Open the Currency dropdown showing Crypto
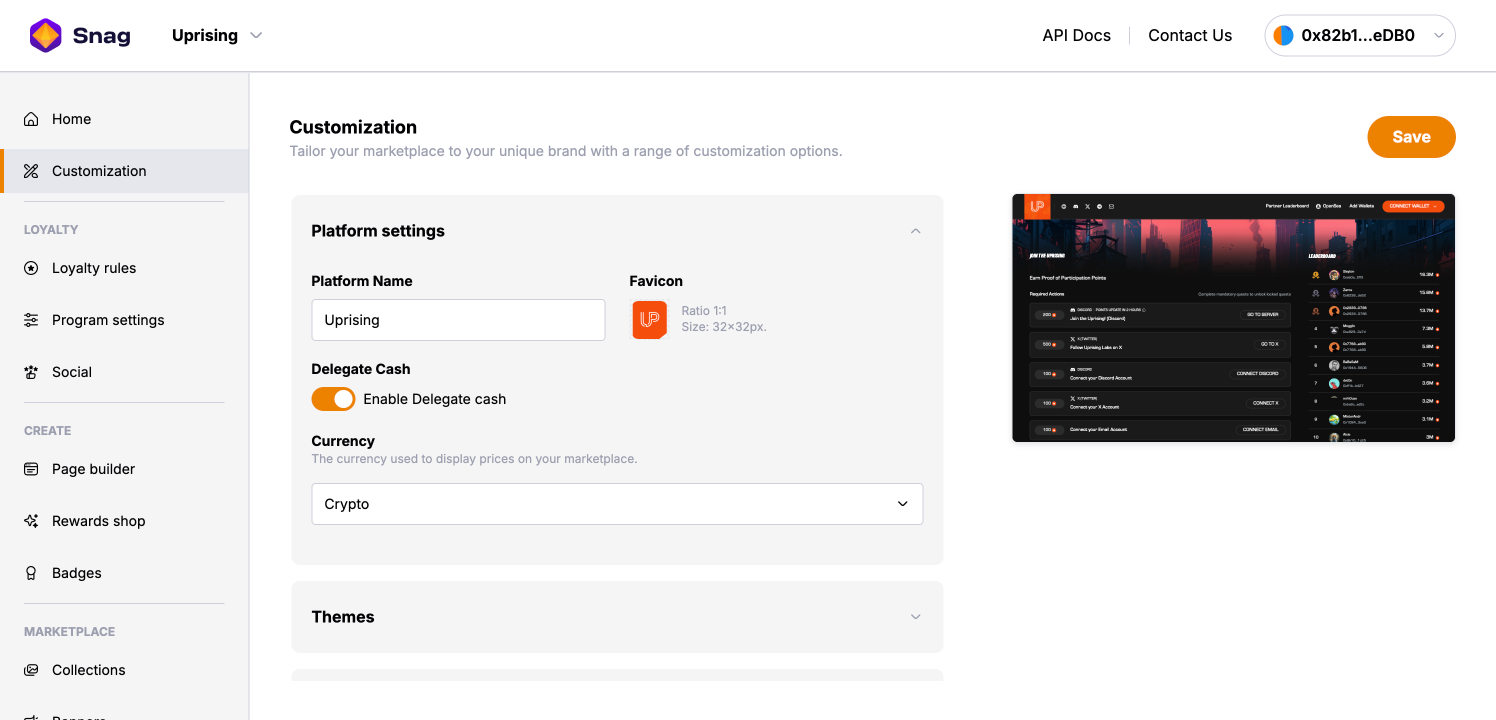 coord(617,504)
